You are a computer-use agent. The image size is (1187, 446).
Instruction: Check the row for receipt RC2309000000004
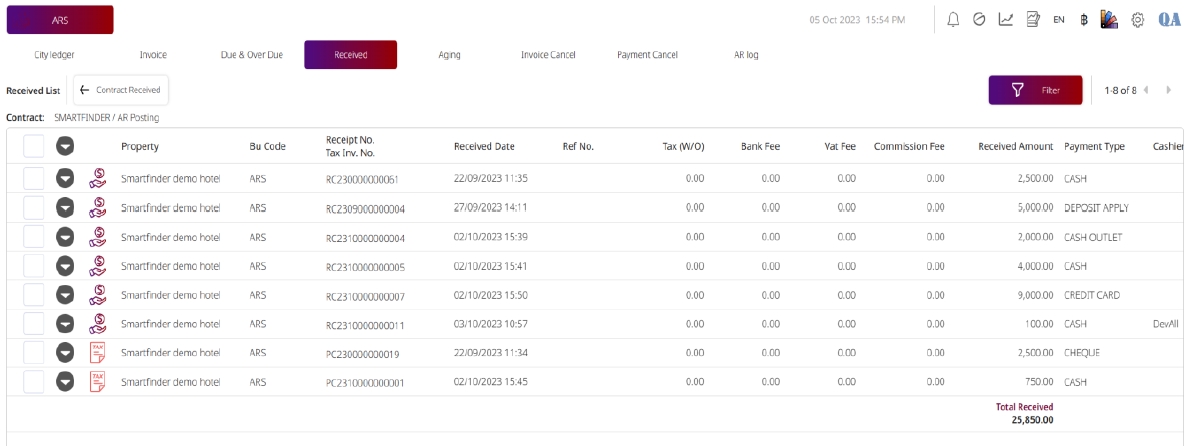point(34,208)
